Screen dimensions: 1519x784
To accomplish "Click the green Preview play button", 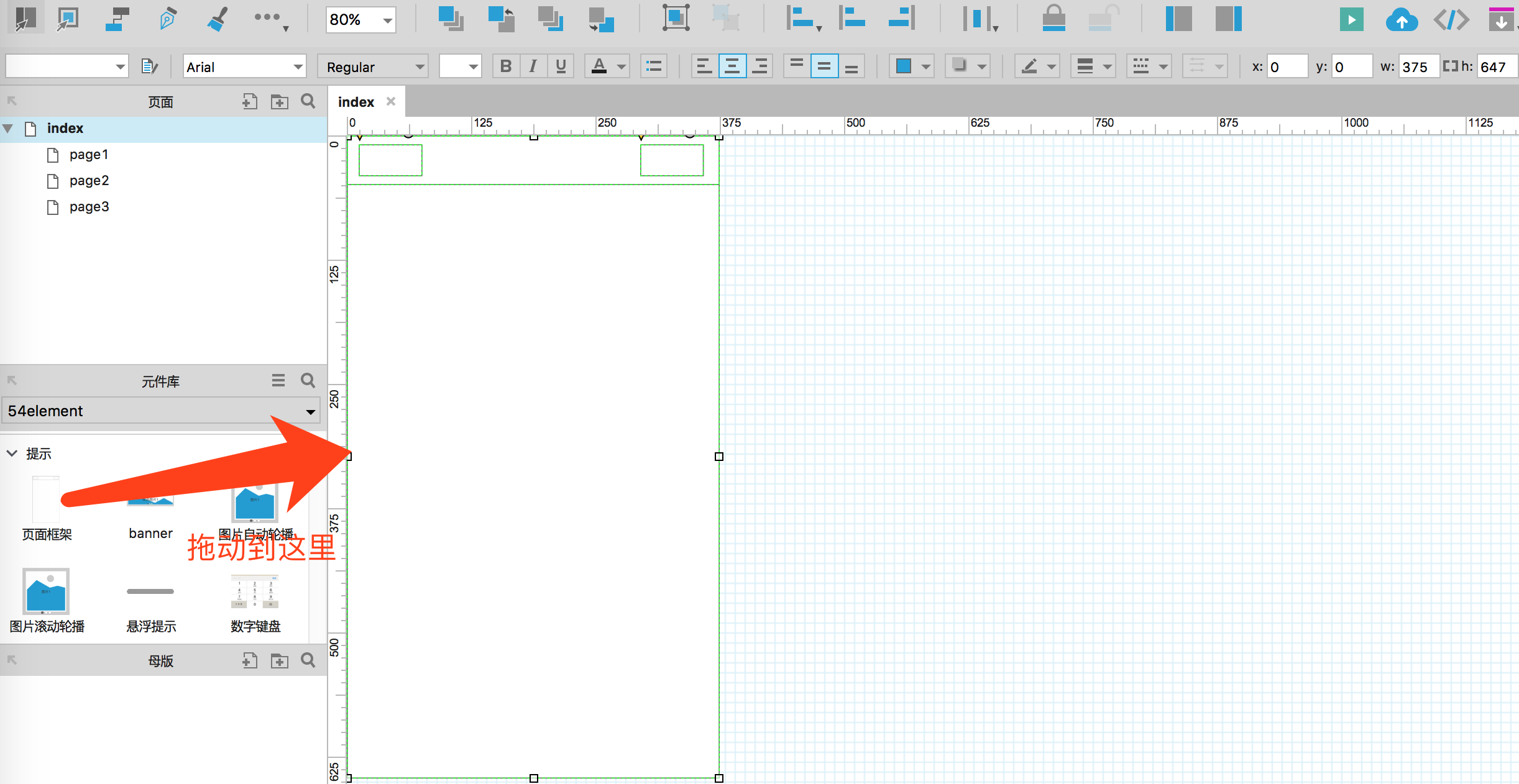I will [x=1351, y=20].
